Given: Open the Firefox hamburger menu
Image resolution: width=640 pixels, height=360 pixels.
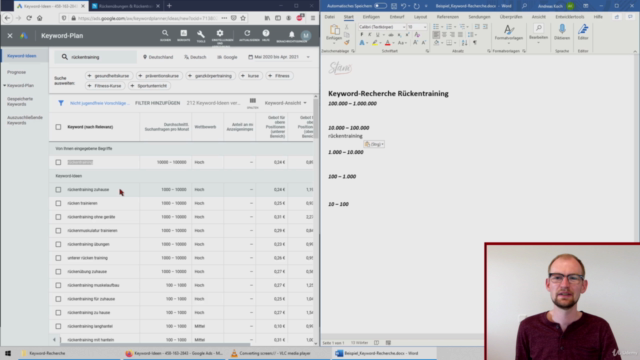Looking at the screenshot, I should point(313,18).
